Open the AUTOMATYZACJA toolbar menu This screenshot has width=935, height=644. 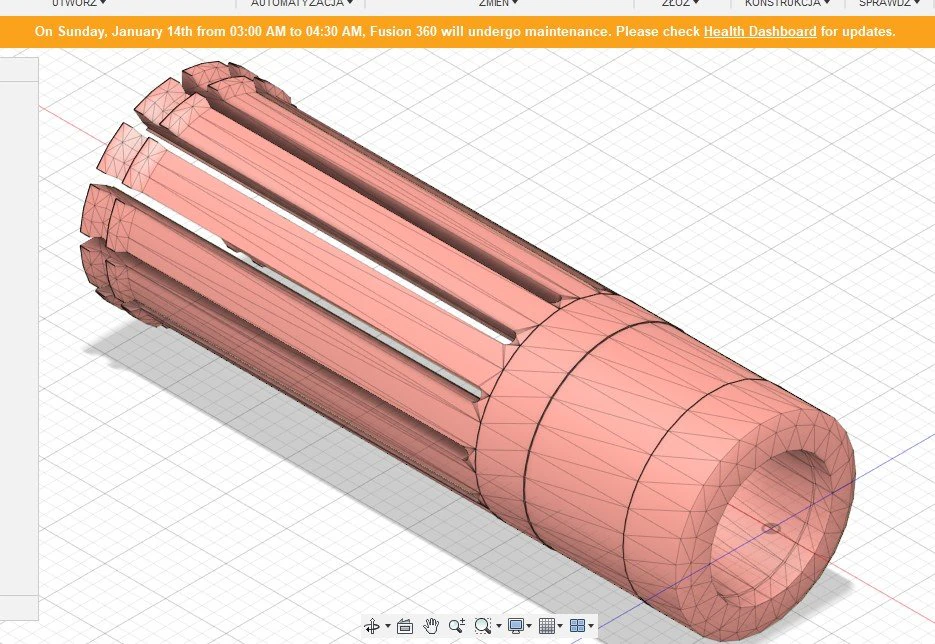click(301, 3)
